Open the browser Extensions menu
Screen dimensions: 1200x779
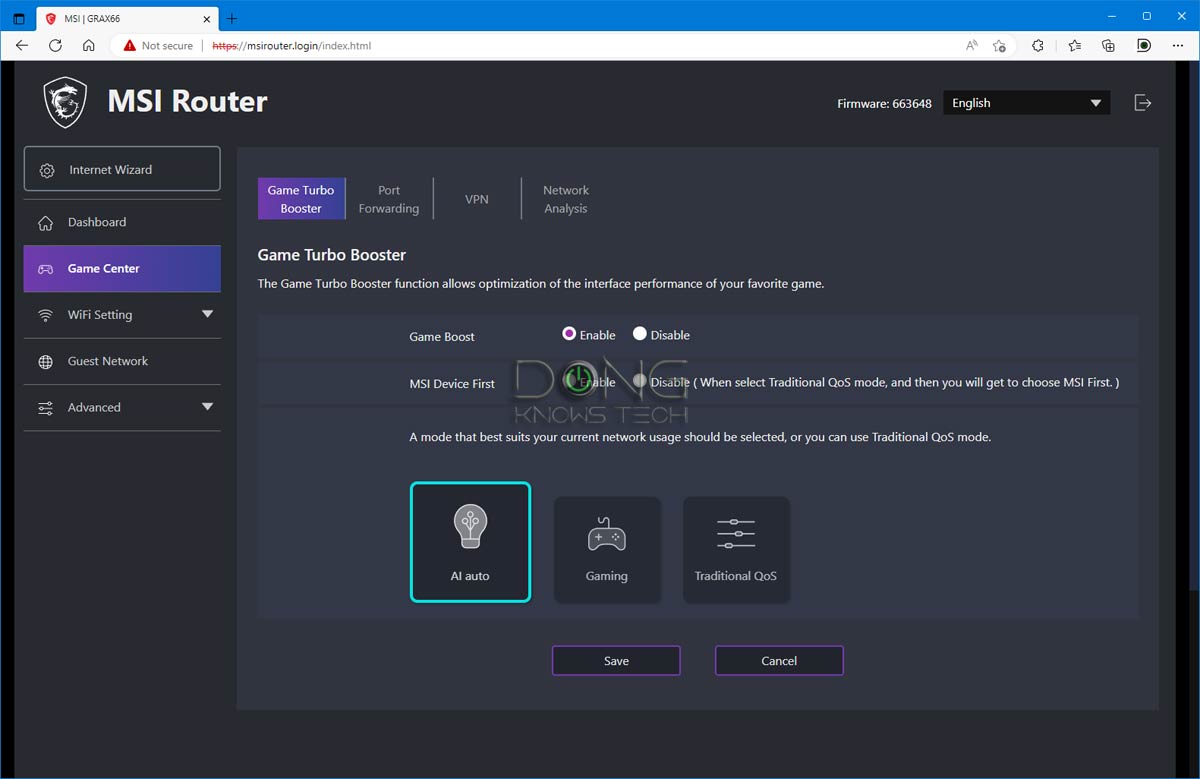1038,45
